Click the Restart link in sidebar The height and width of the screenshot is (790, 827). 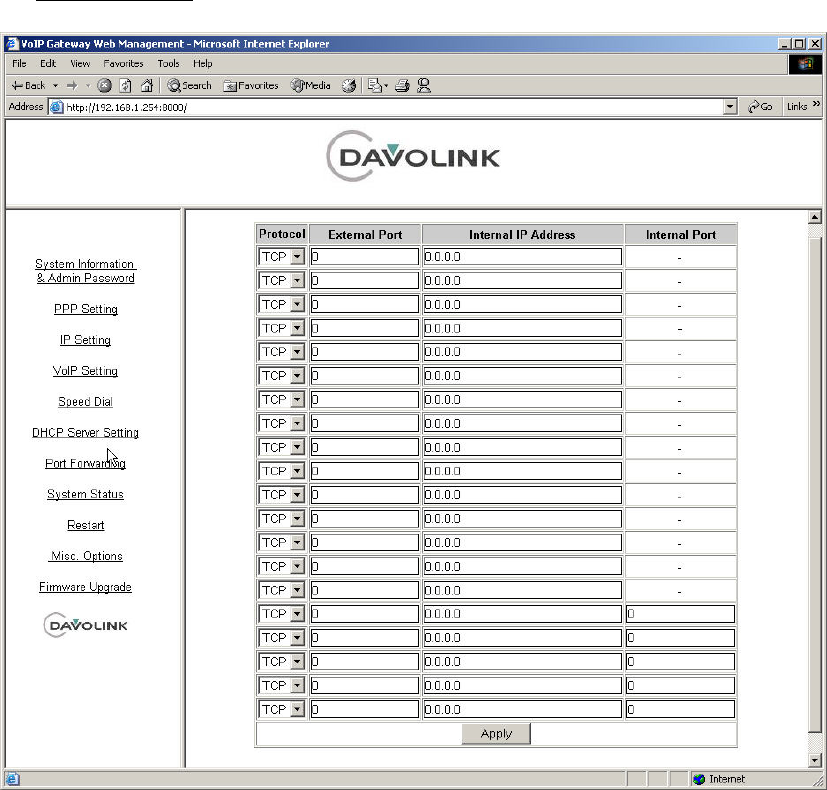85,525
